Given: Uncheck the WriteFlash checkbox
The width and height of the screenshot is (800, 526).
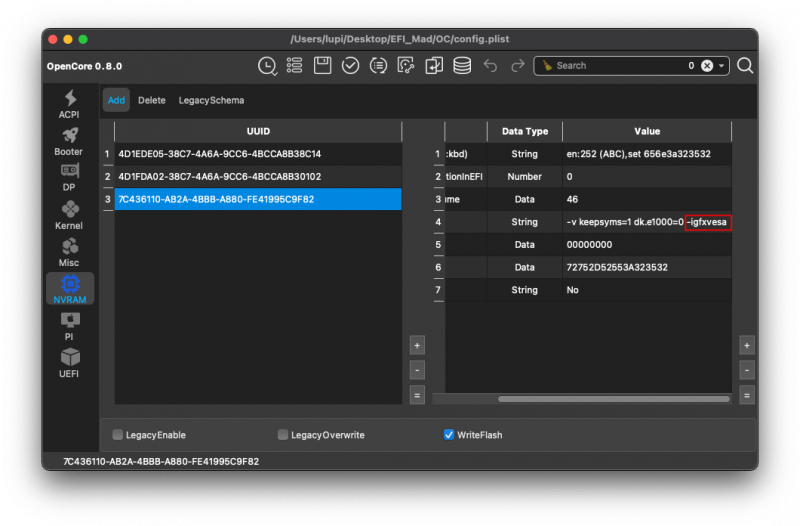Looking at the screenshot, I should pyautogui.click(x=449, y=435).
